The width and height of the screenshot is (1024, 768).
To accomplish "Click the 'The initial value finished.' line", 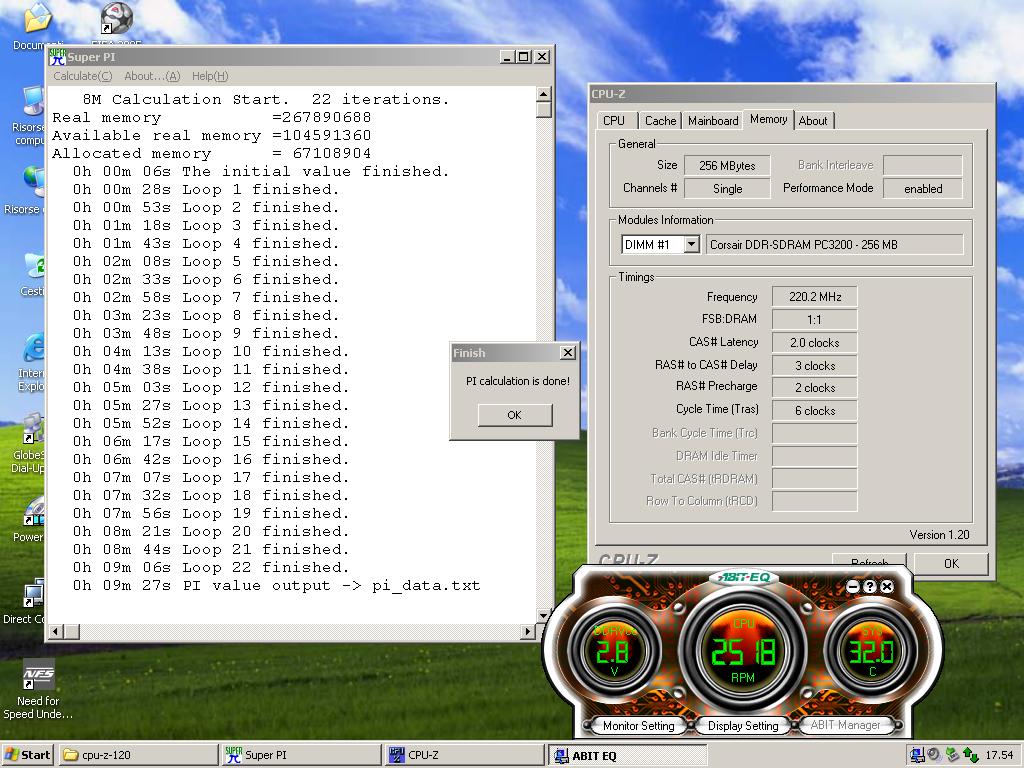I will click(261, 171).
